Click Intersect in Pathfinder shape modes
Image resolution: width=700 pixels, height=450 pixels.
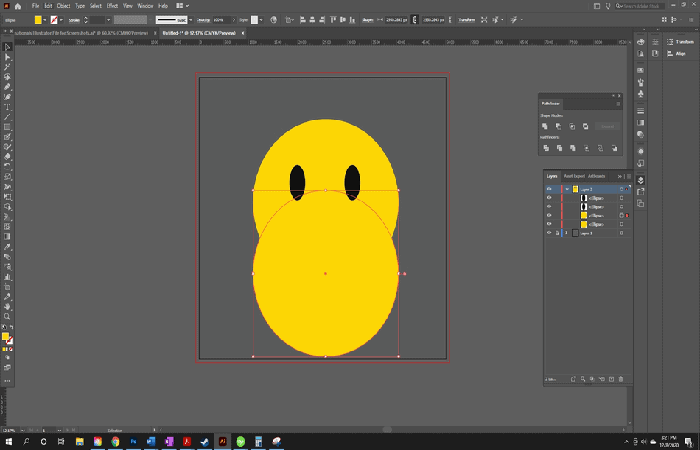[x=572, y=127]
